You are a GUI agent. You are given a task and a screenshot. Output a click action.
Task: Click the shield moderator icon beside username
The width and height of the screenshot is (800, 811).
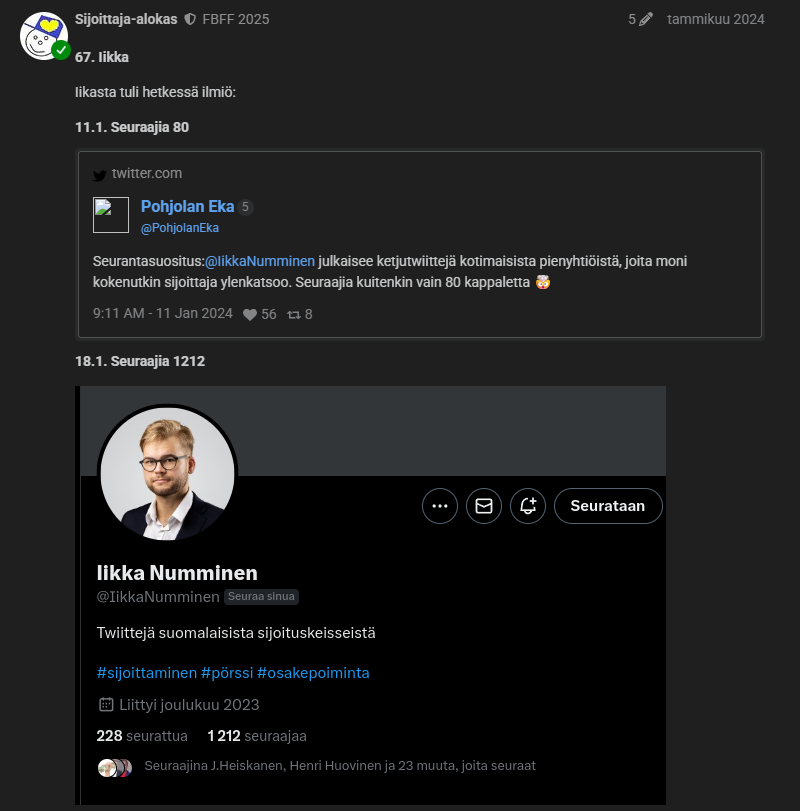pos(190,19)
